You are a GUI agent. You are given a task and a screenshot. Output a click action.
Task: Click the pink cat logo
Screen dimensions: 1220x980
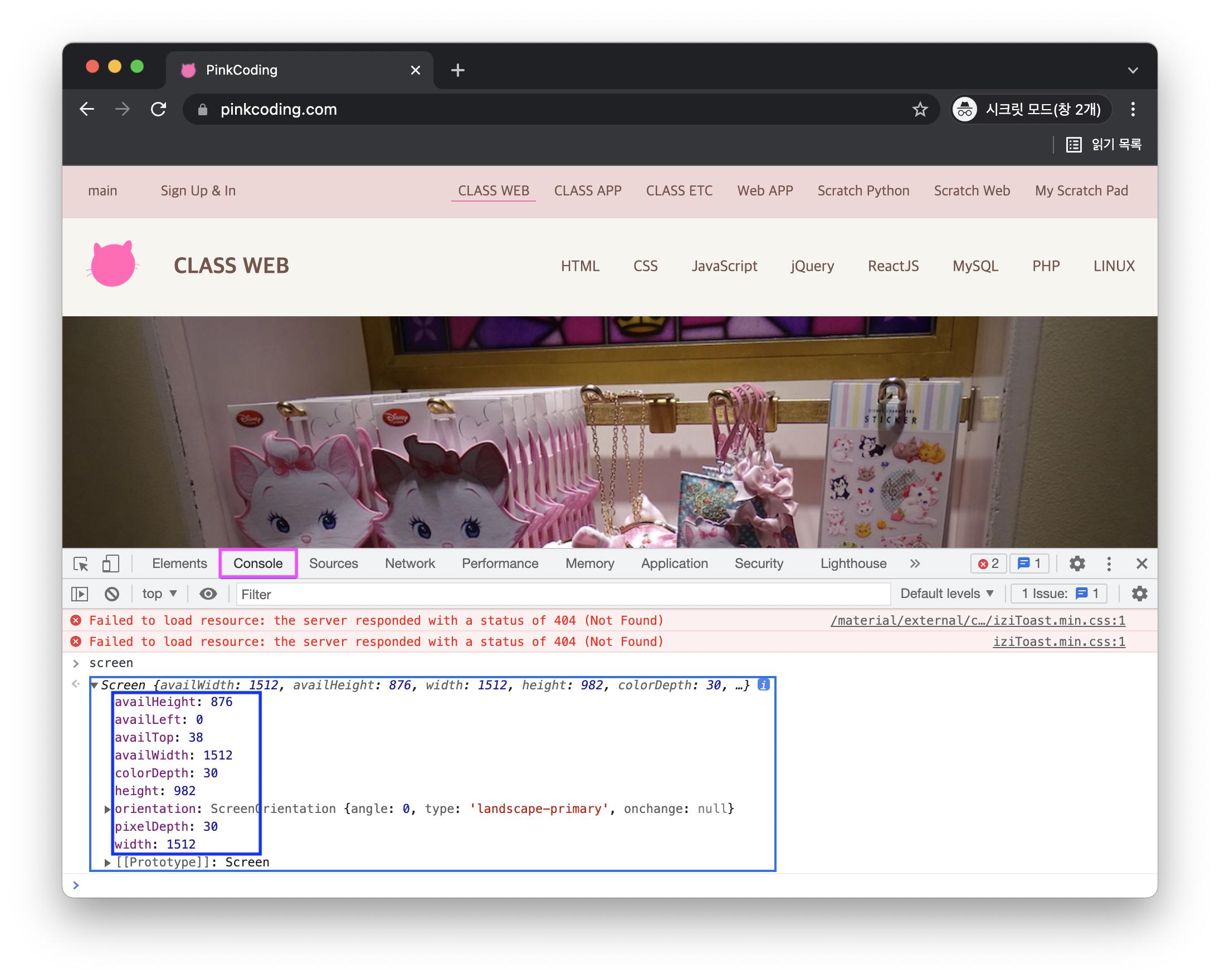click(113, 264)
